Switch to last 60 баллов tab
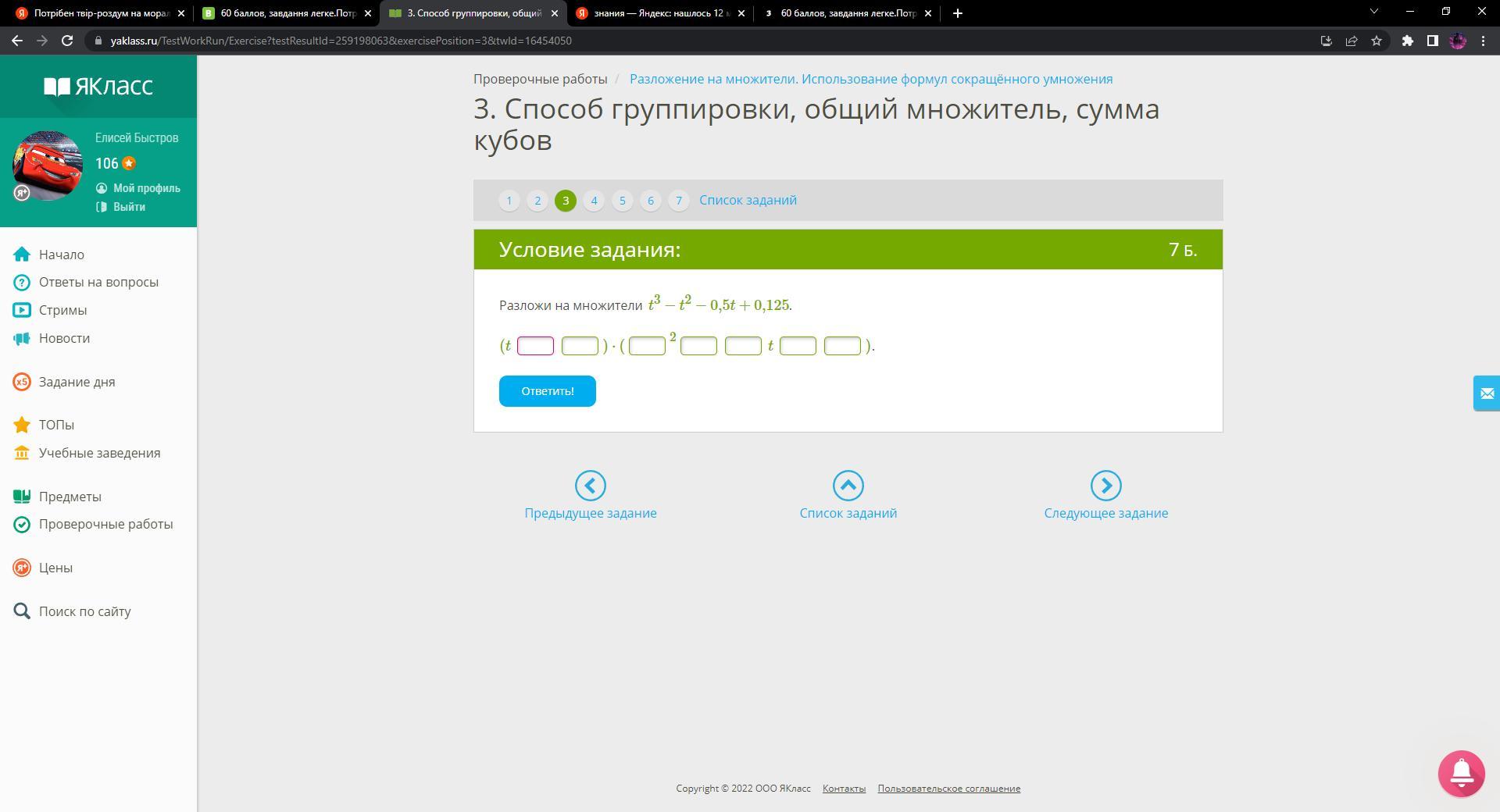 point(847,13)
